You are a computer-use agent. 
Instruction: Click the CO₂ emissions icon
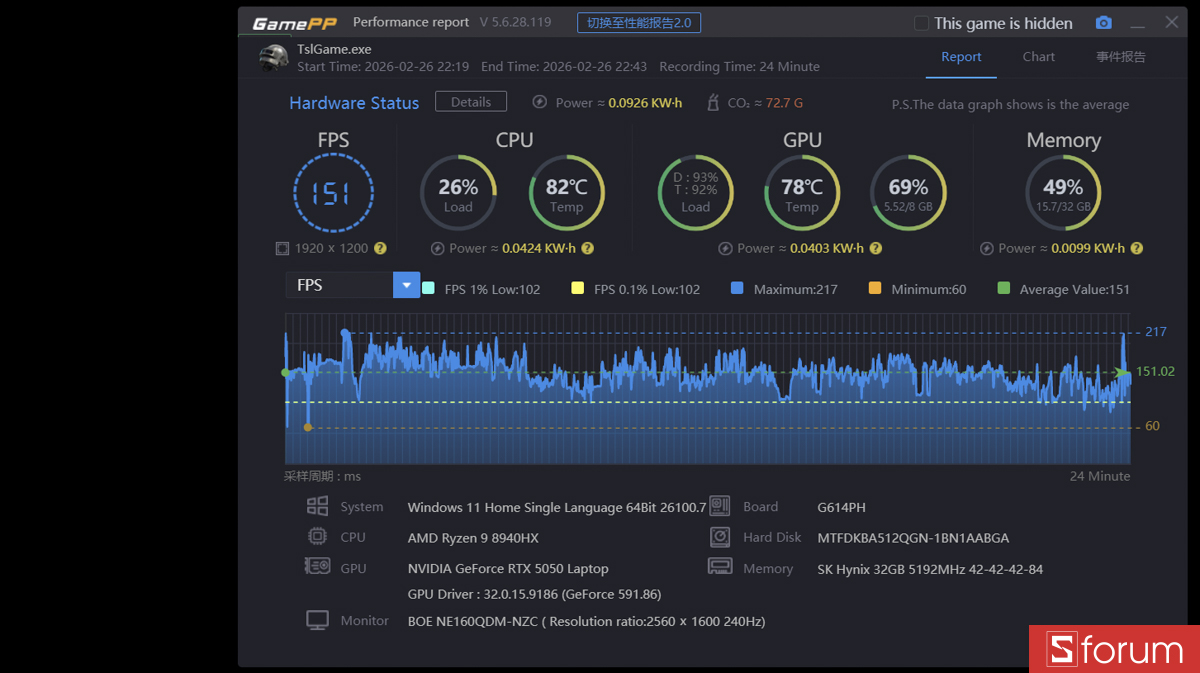pos(713,101)
